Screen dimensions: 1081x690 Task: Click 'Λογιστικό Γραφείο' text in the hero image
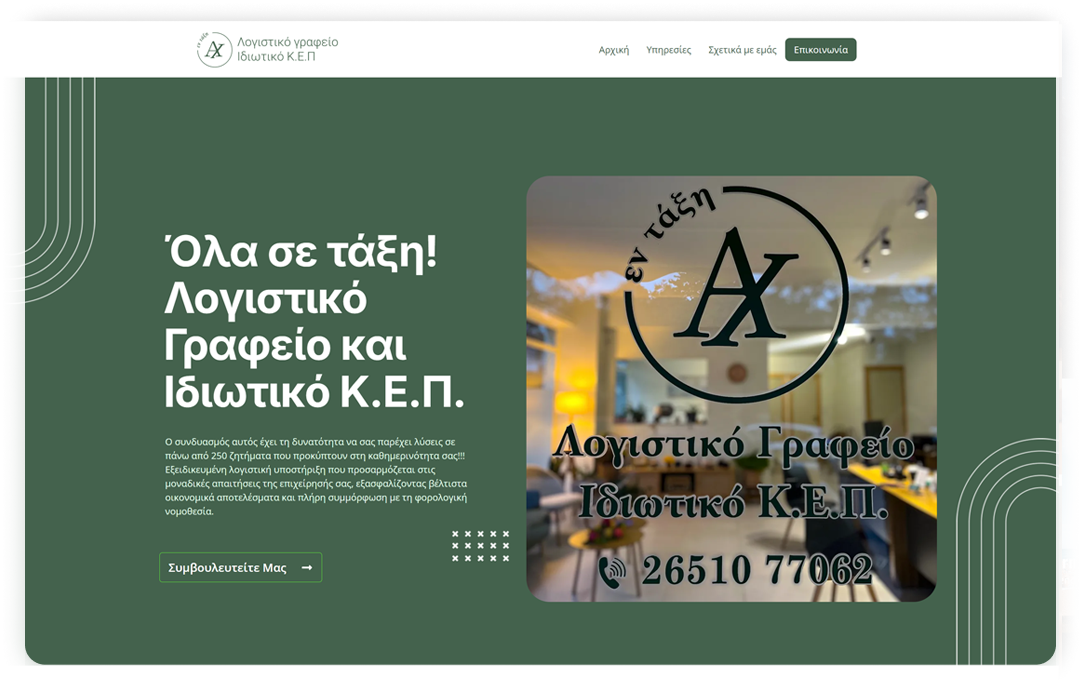(x=732, y=444)
